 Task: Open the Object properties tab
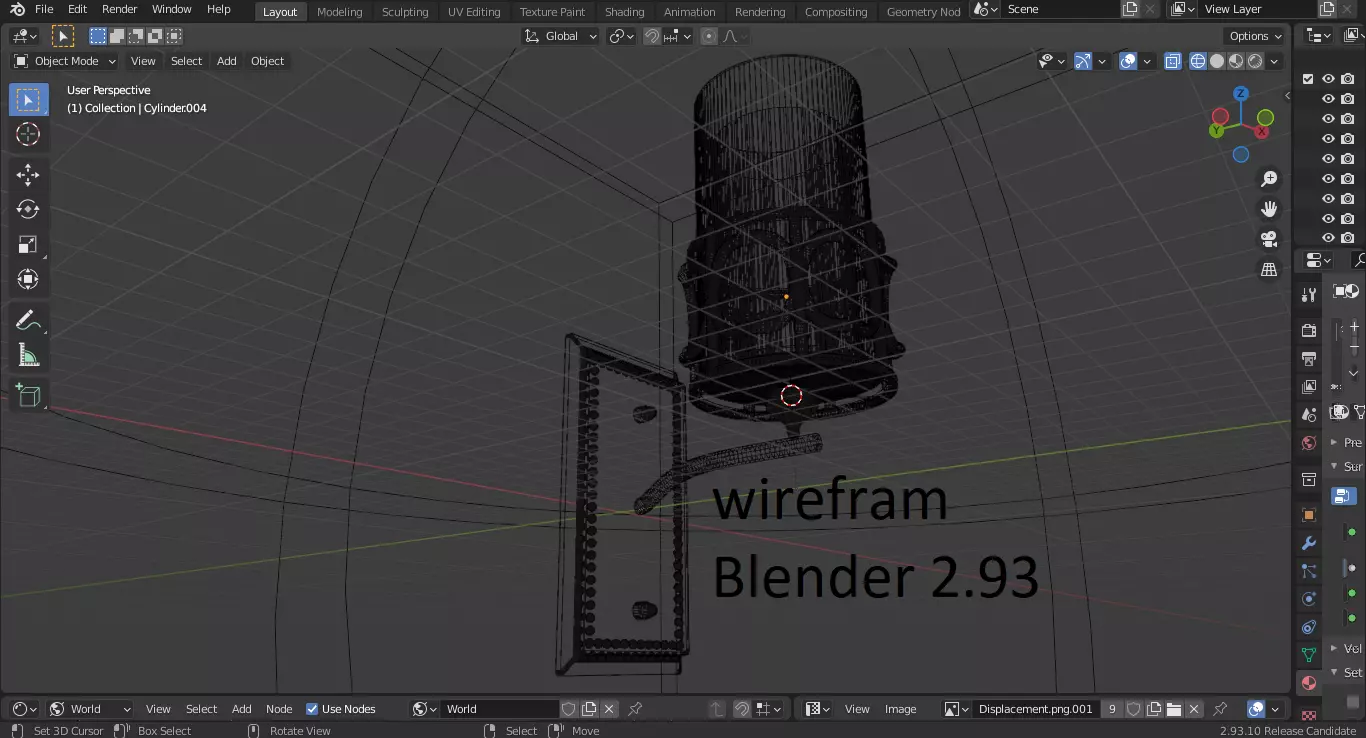pyautogui.click(x=1308, y=515)
